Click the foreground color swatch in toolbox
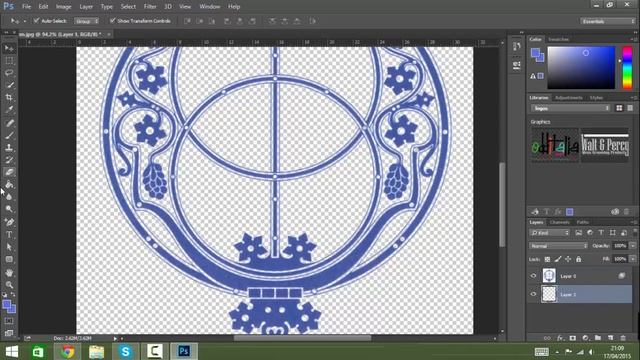The image size is (640, 360). (x=7, y=304)
